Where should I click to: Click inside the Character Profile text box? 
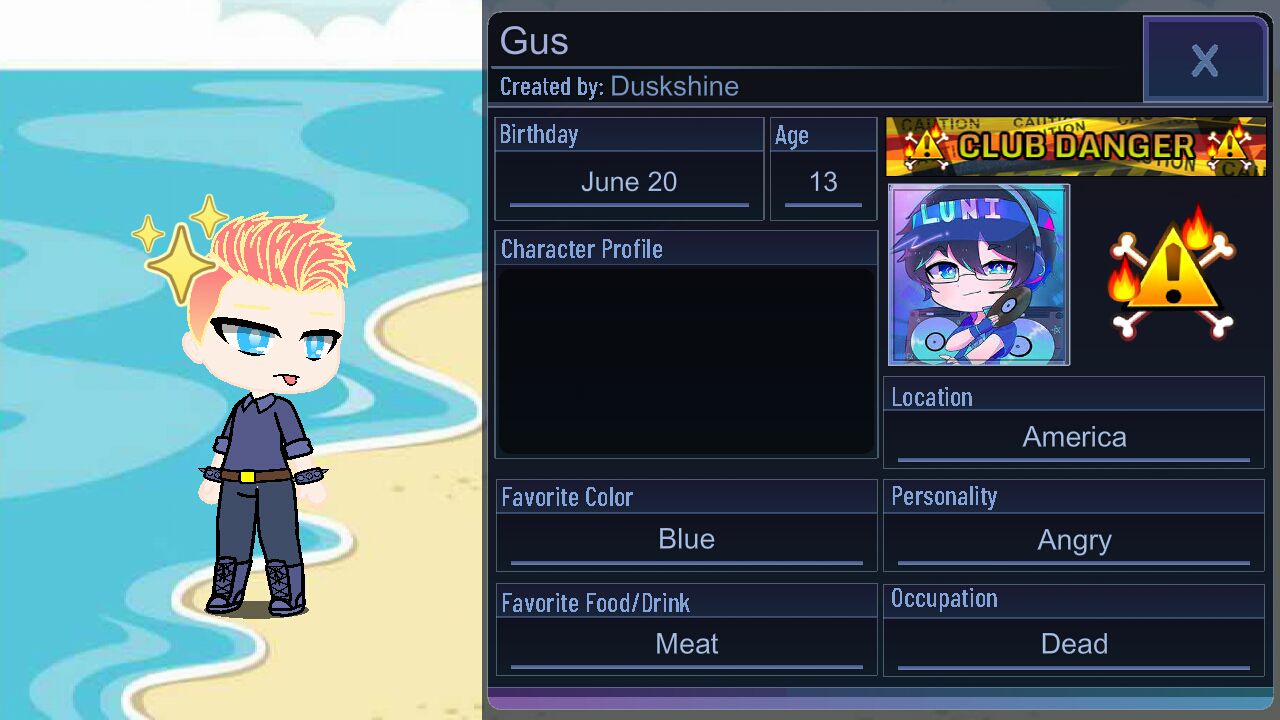(686, 360)
